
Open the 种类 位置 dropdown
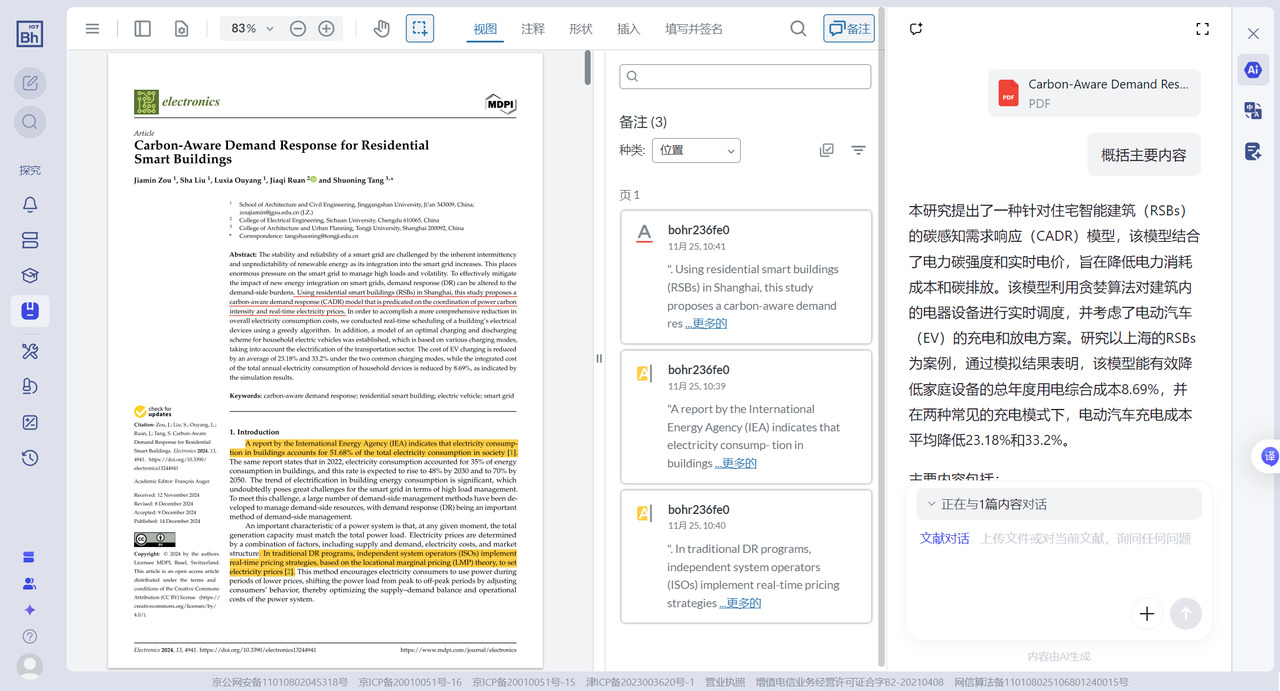[696, 150]
